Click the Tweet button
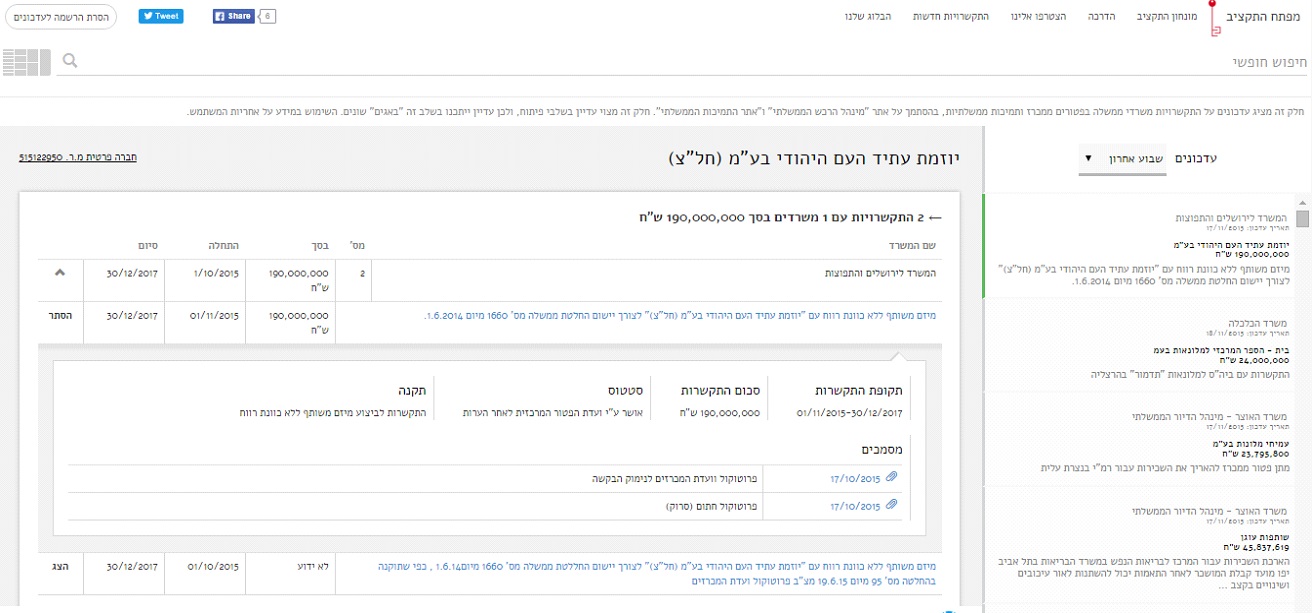This screenshot has height=613, width=1312. coord(160,17)
